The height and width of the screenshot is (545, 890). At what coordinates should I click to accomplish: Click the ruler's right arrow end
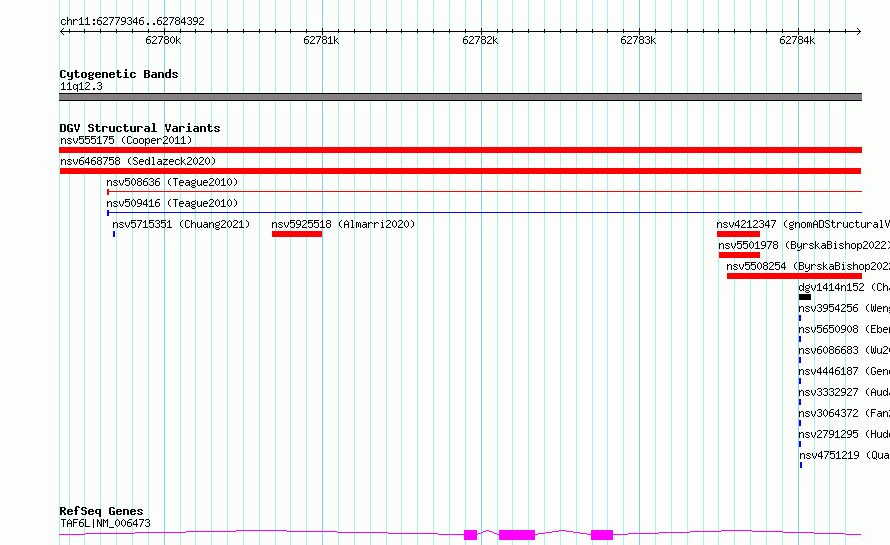(x=859, y=31)
